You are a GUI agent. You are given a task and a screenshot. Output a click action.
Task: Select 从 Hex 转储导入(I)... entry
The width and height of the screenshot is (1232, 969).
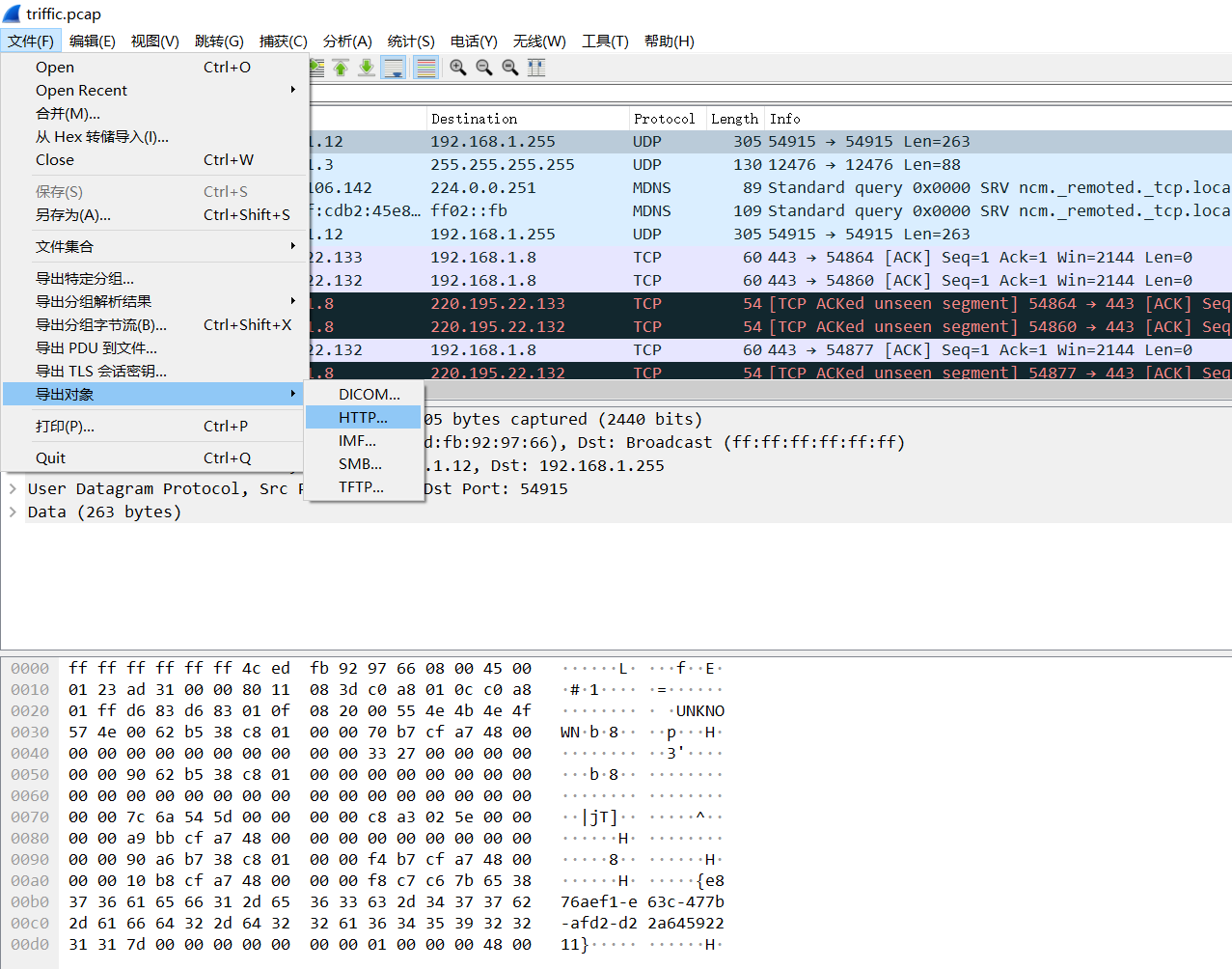pos(152,137)
